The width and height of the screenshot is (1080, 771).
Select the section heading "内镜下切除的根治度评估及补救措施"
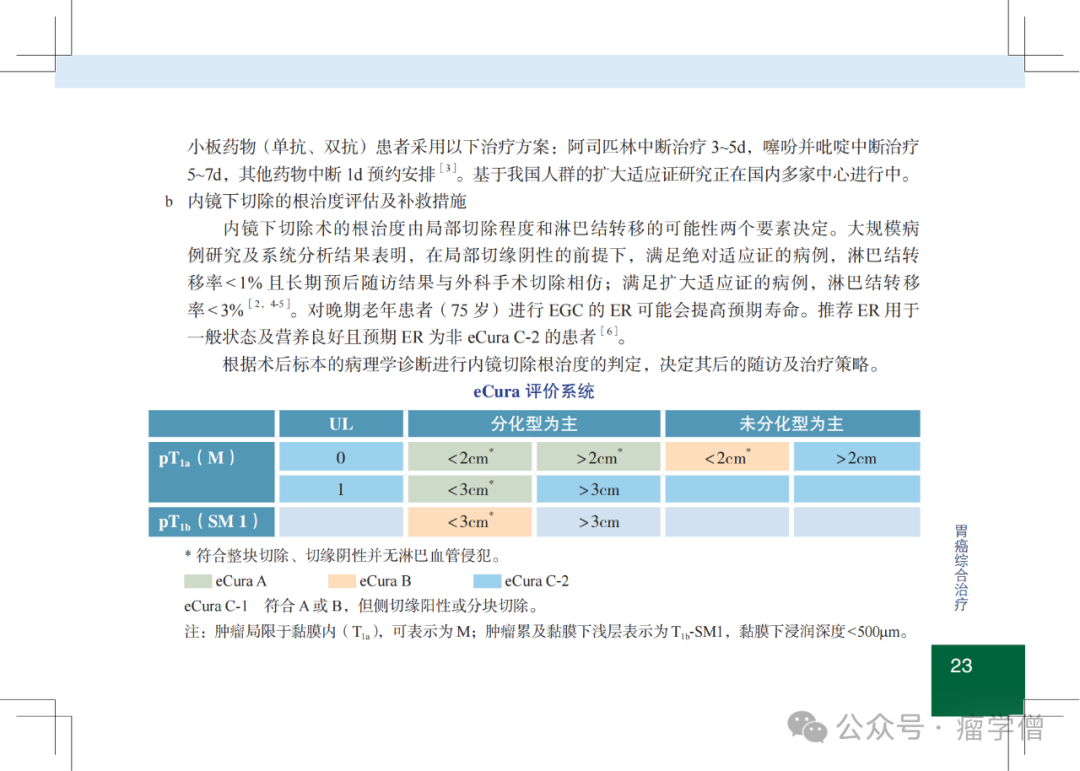click(x=327, y=201)
